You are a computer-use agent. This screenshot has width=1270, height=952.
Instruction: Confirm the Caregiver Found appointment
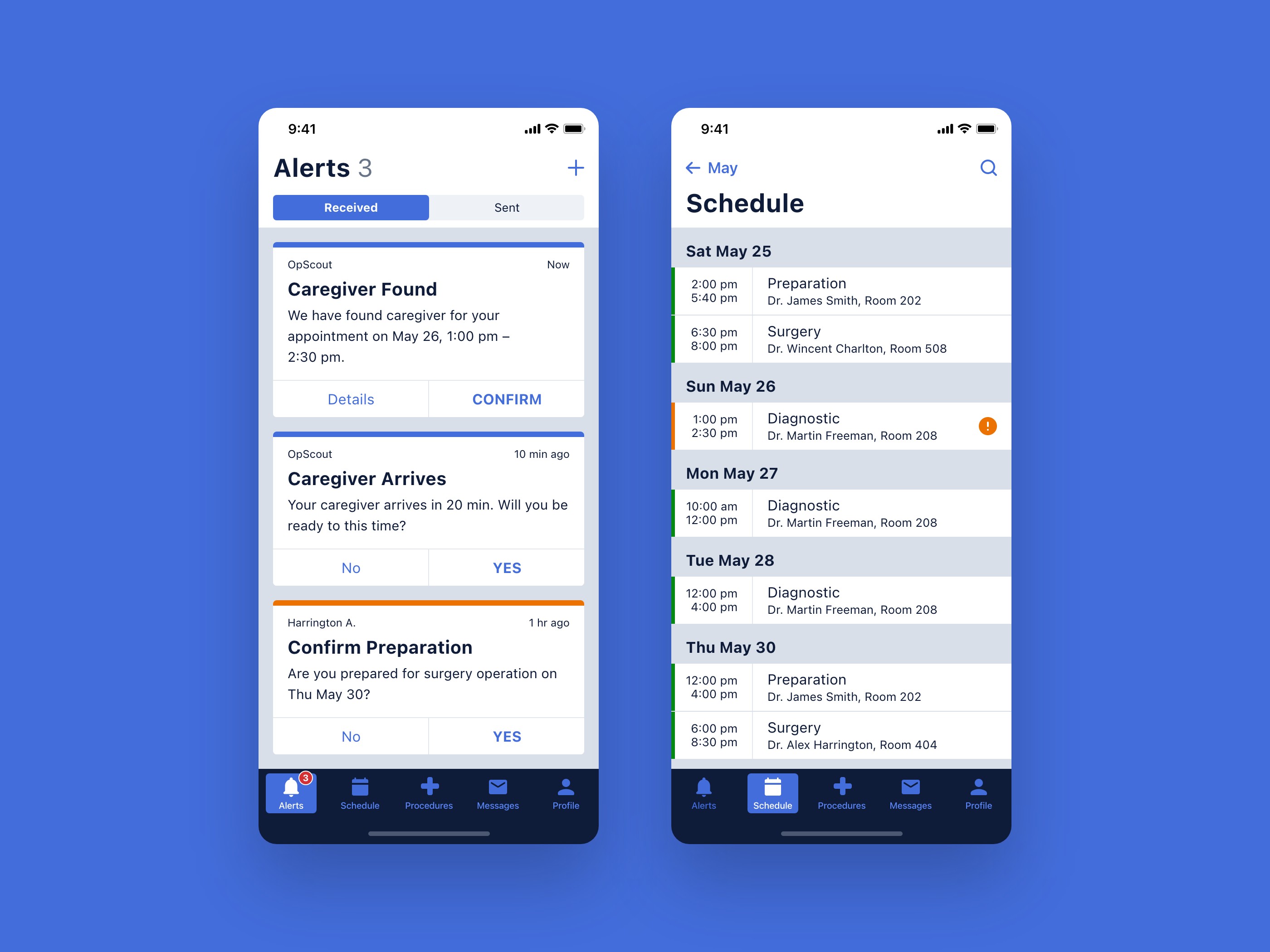click(x=506, y=398)
